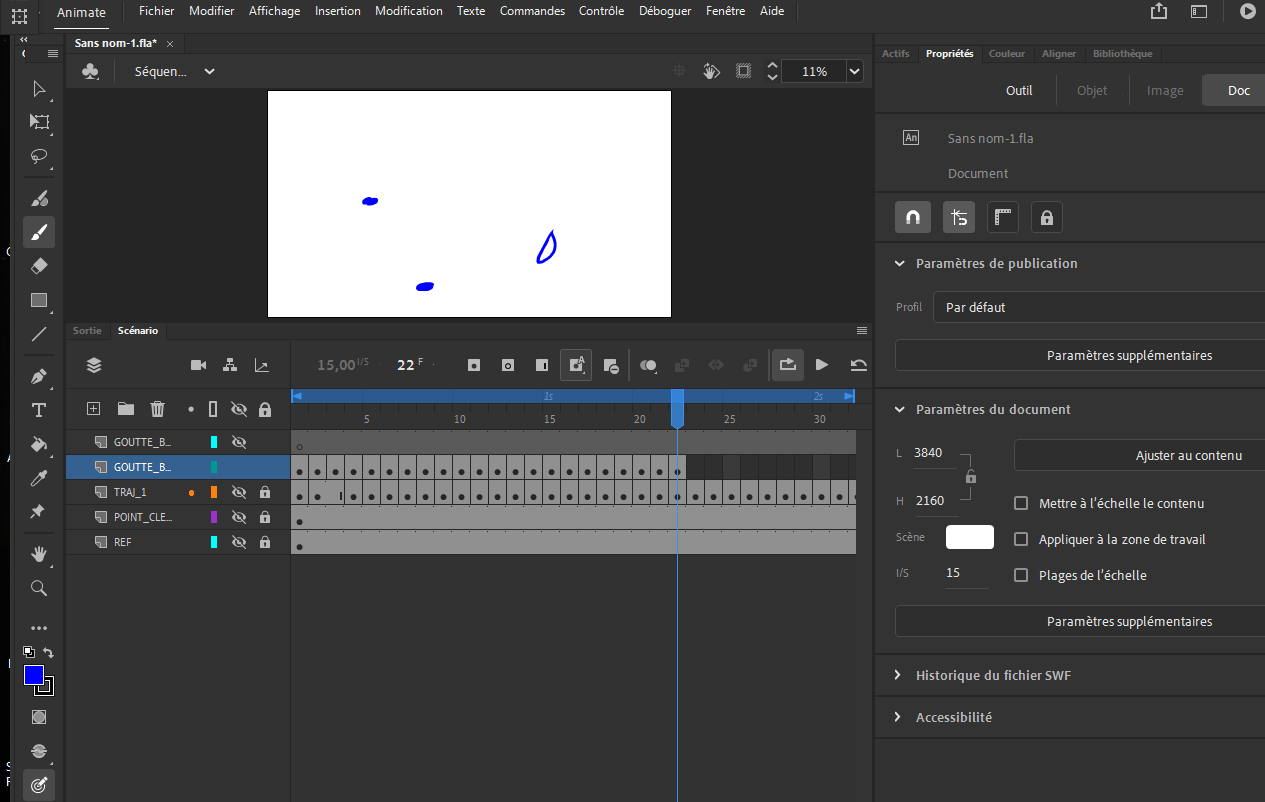Select the Pen tool
The image size is (1265, 802).
39,376
